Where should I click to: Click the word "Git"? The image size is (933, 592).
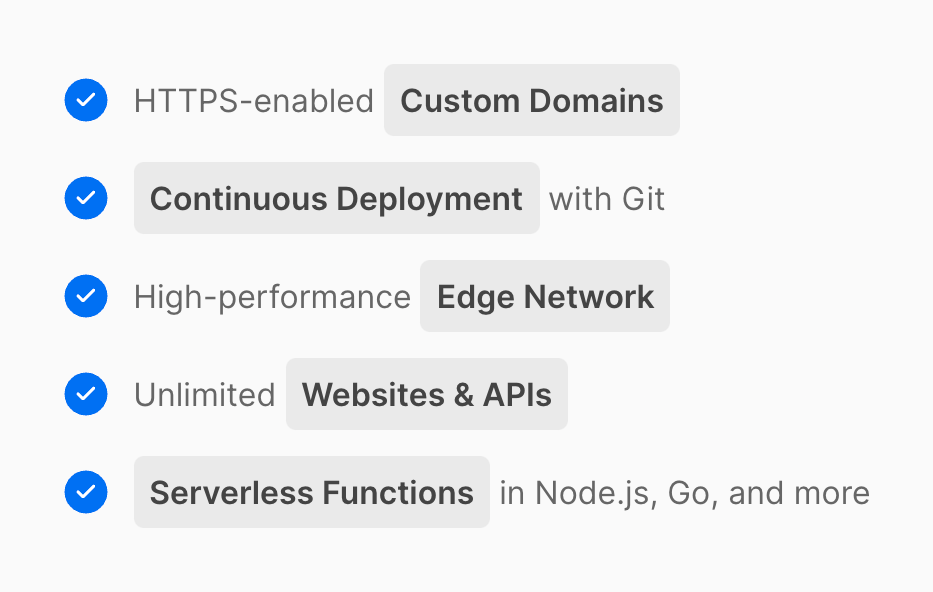[643, 199]
